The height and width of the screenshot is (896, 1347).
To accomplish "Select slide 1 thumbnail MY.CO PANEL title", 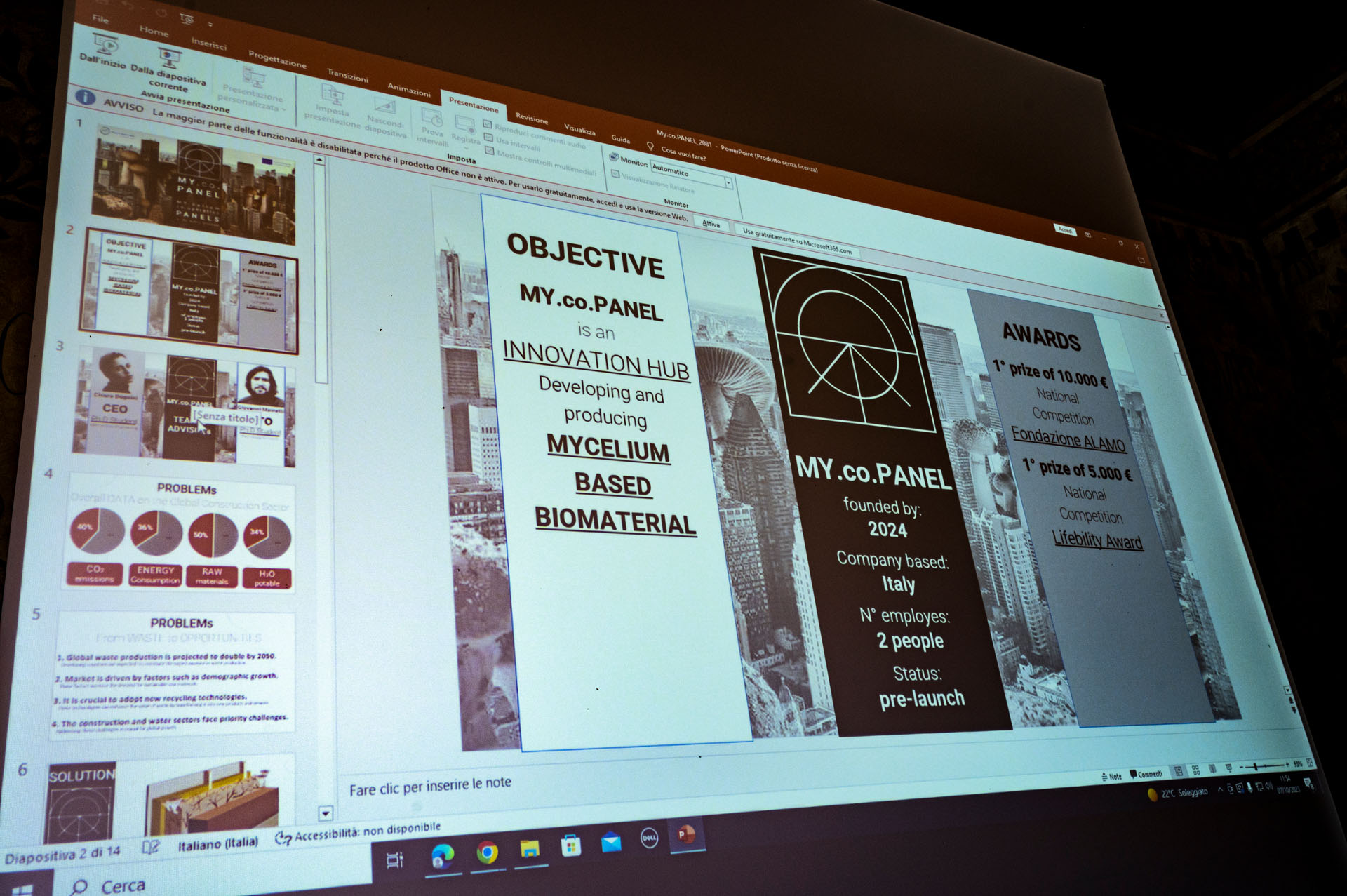I will click(x=194, y=185).
